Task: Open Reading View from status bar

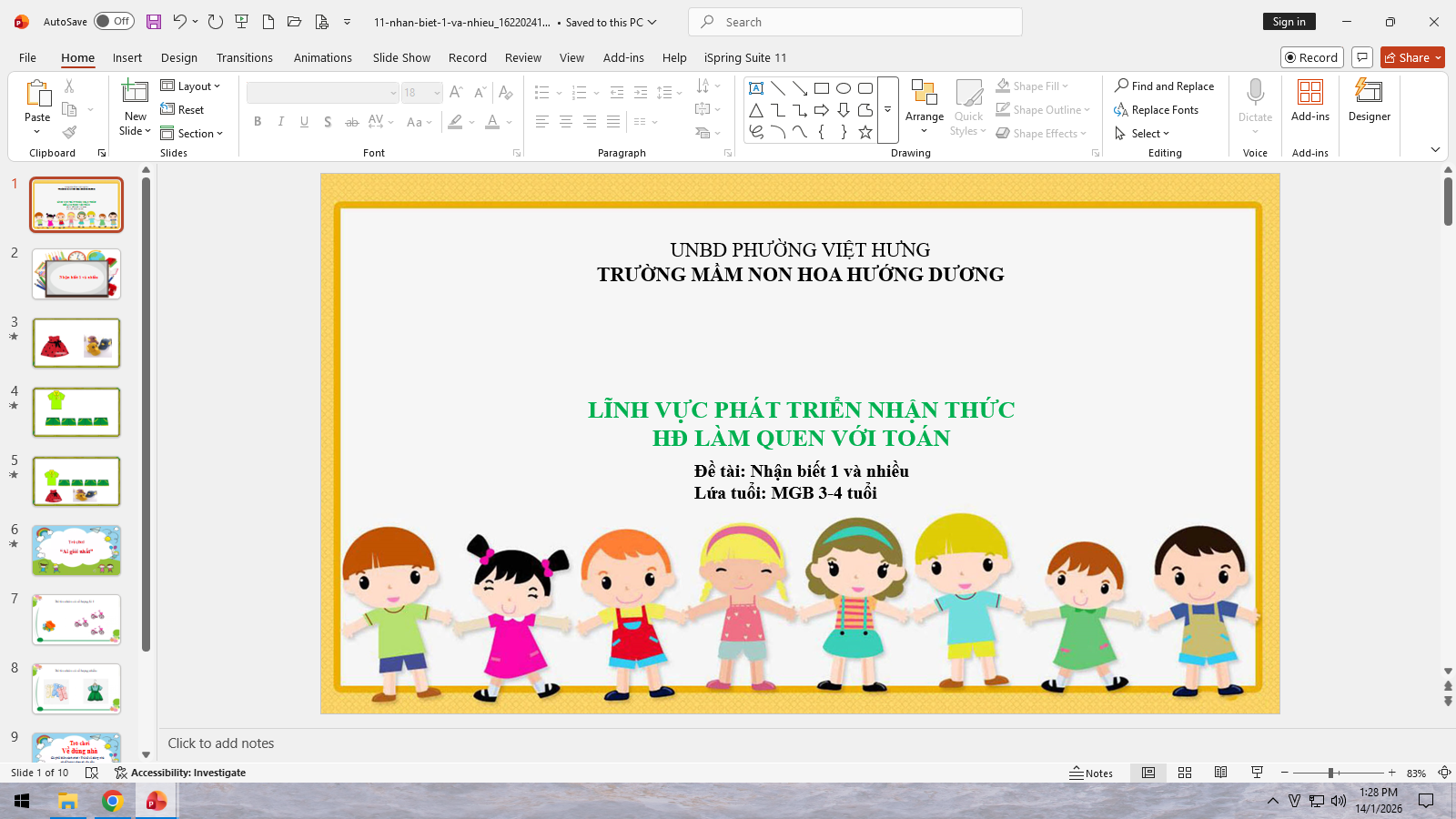Action: pos(1221,773)
